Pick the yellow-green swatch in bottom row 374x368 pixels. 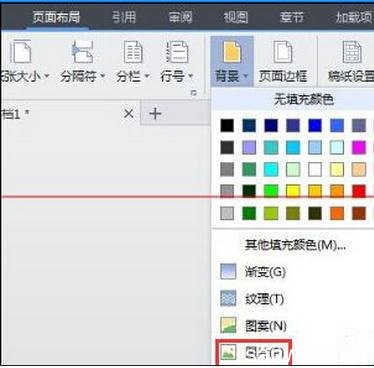[x=271, y=213]
